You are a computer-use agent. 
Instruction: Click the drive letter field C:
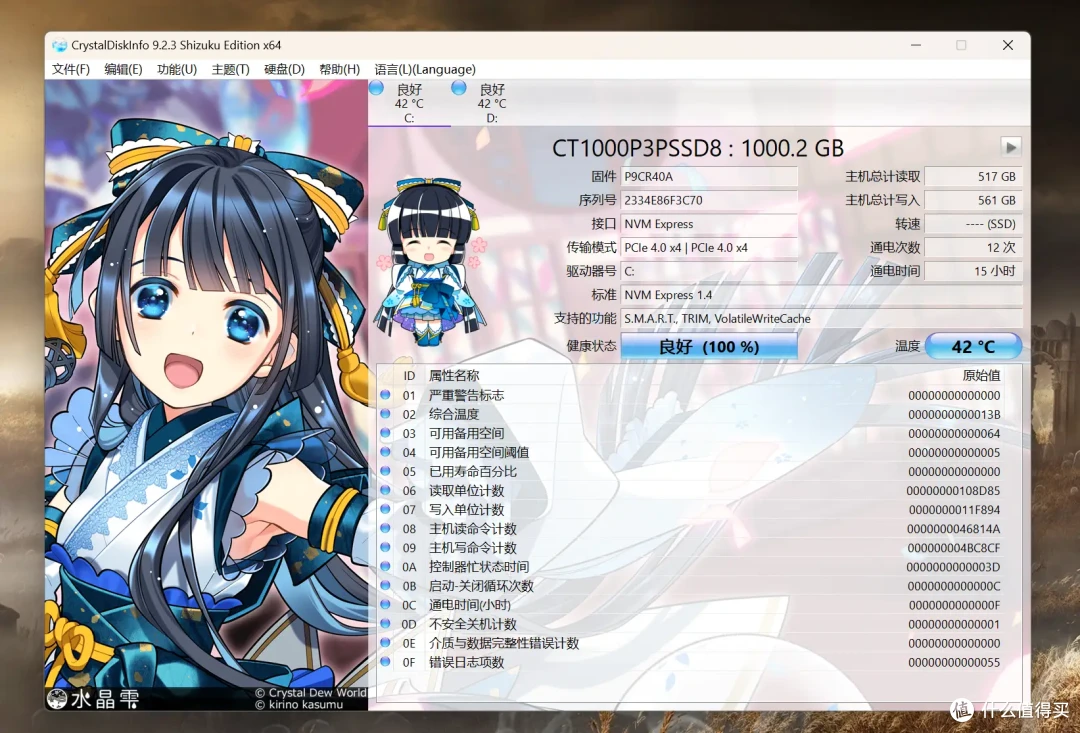709,271
